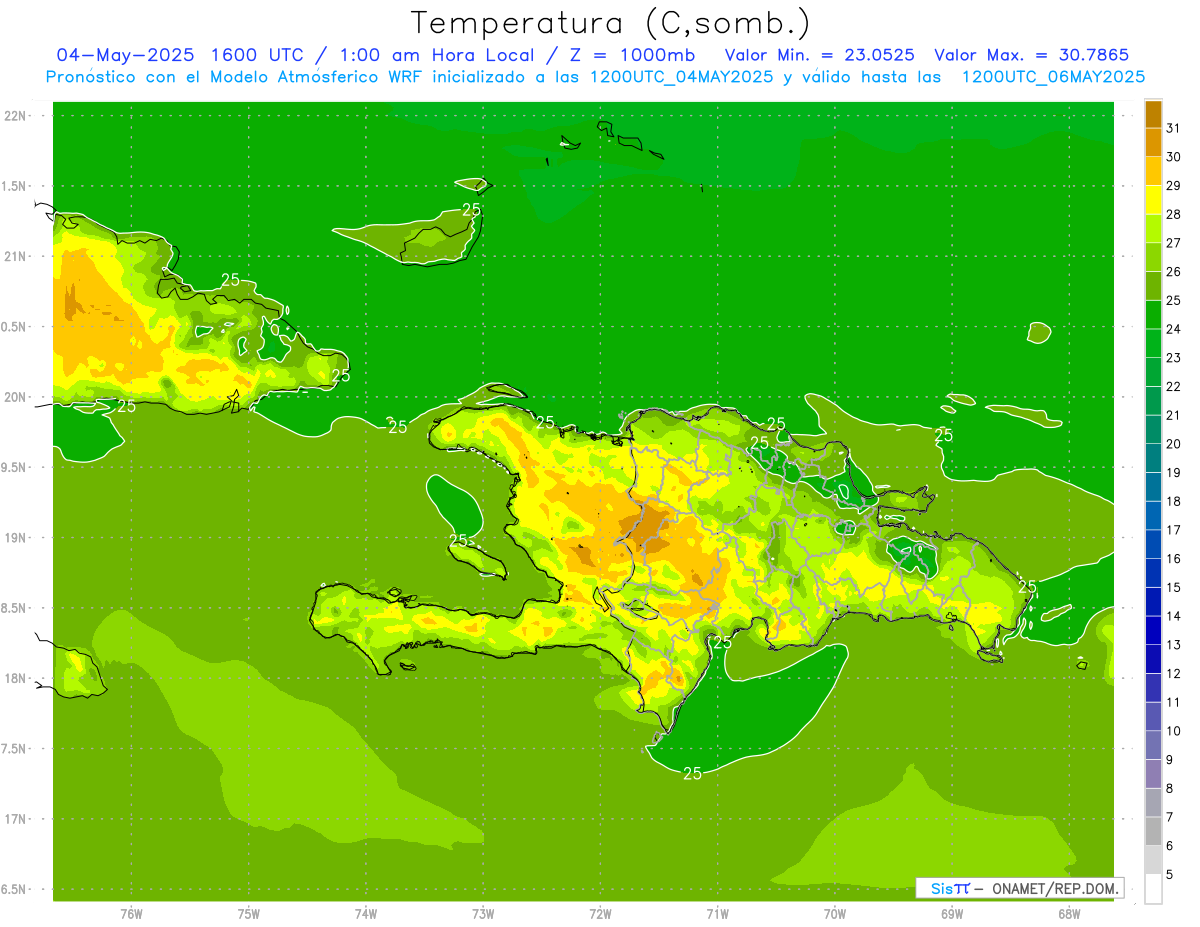Click the legend value "31"

(x=1174, y=128)
